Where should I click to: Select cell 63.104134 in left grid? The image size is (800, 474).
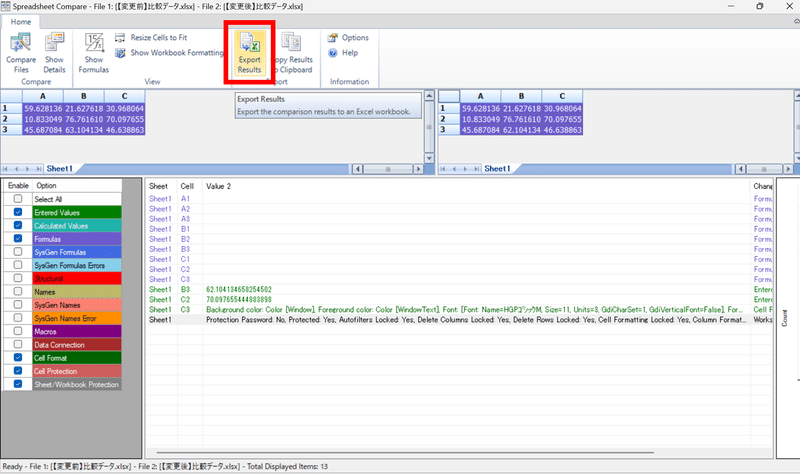pyautogui.click(x=84, y=130)
